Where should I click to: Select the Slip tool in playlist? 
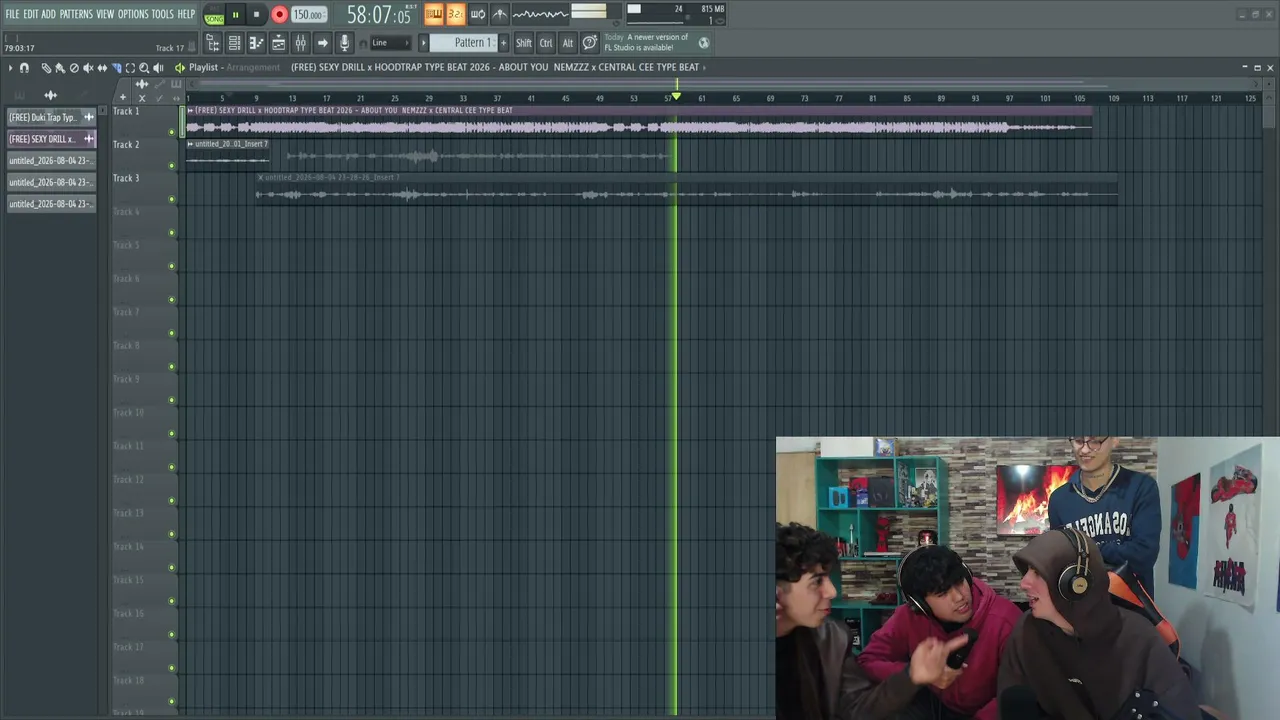pos(102,68)
